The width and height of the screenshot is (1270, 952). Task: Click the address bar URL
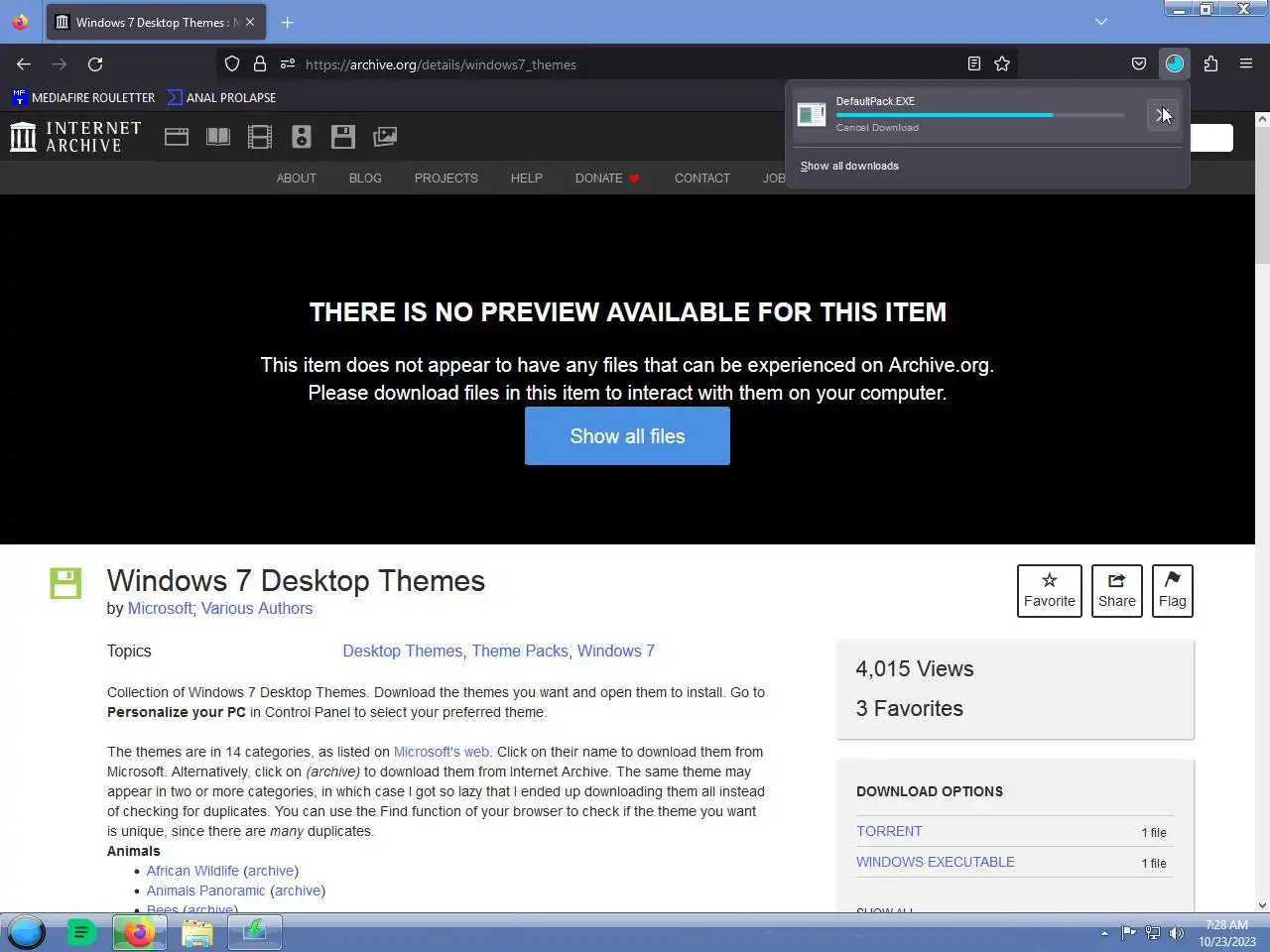click(441, 64)
